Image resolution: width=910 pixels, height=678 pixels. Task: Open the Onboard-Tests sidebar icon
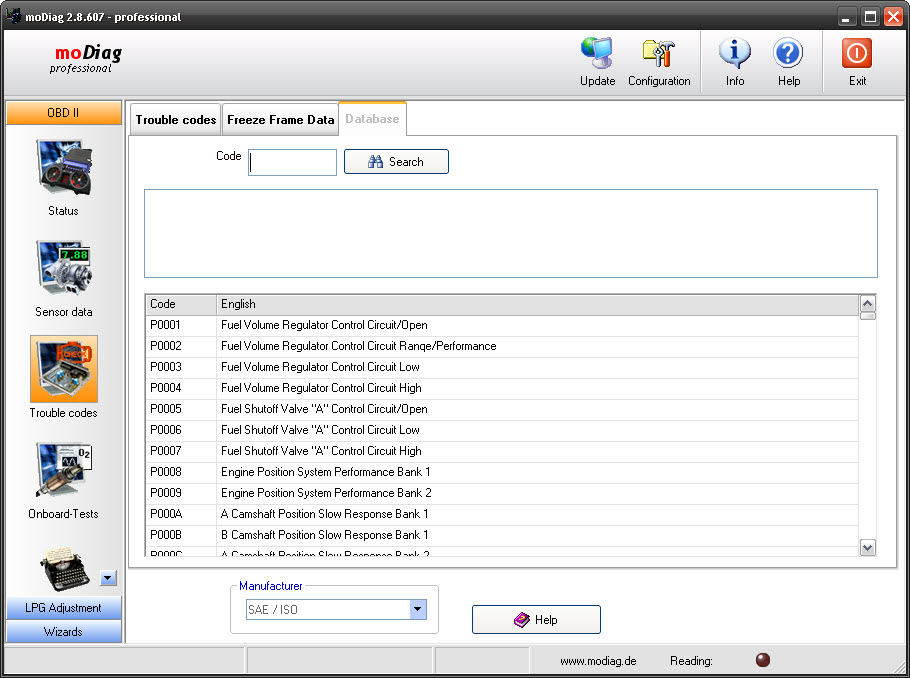[63, 471]
